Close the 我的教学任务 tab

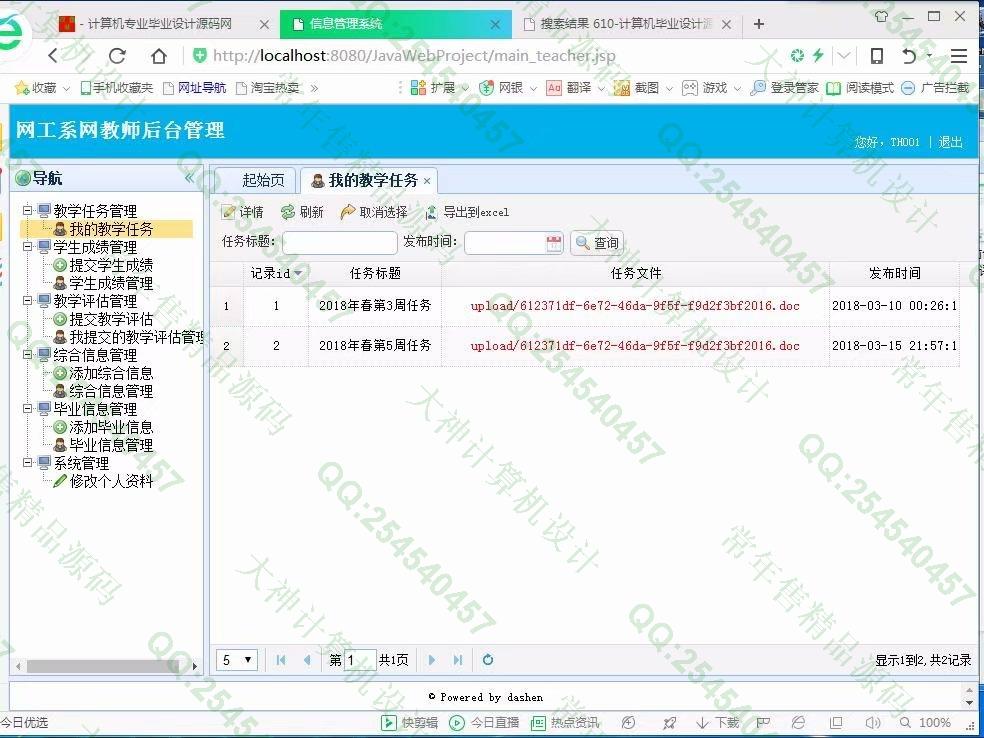tap(427, 181)
